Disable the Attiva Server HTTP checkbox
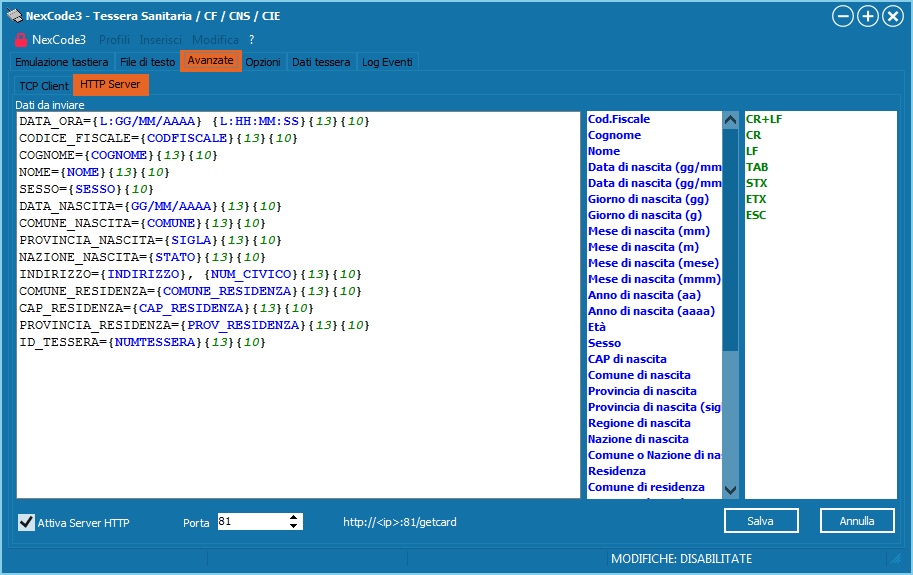The image size is (913, 575). coord(27,522)
